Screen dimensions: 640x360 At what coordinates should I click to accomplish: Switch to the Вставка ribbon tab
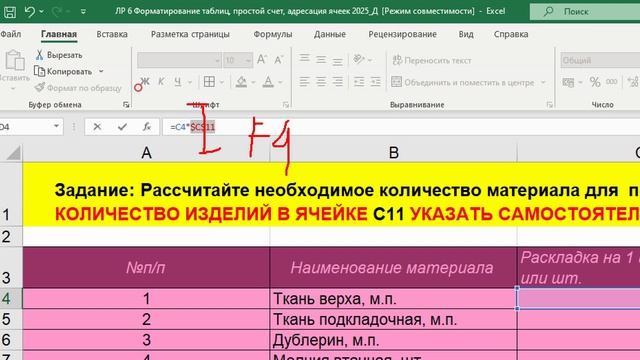pyautogui.click(x=112, y=34)
